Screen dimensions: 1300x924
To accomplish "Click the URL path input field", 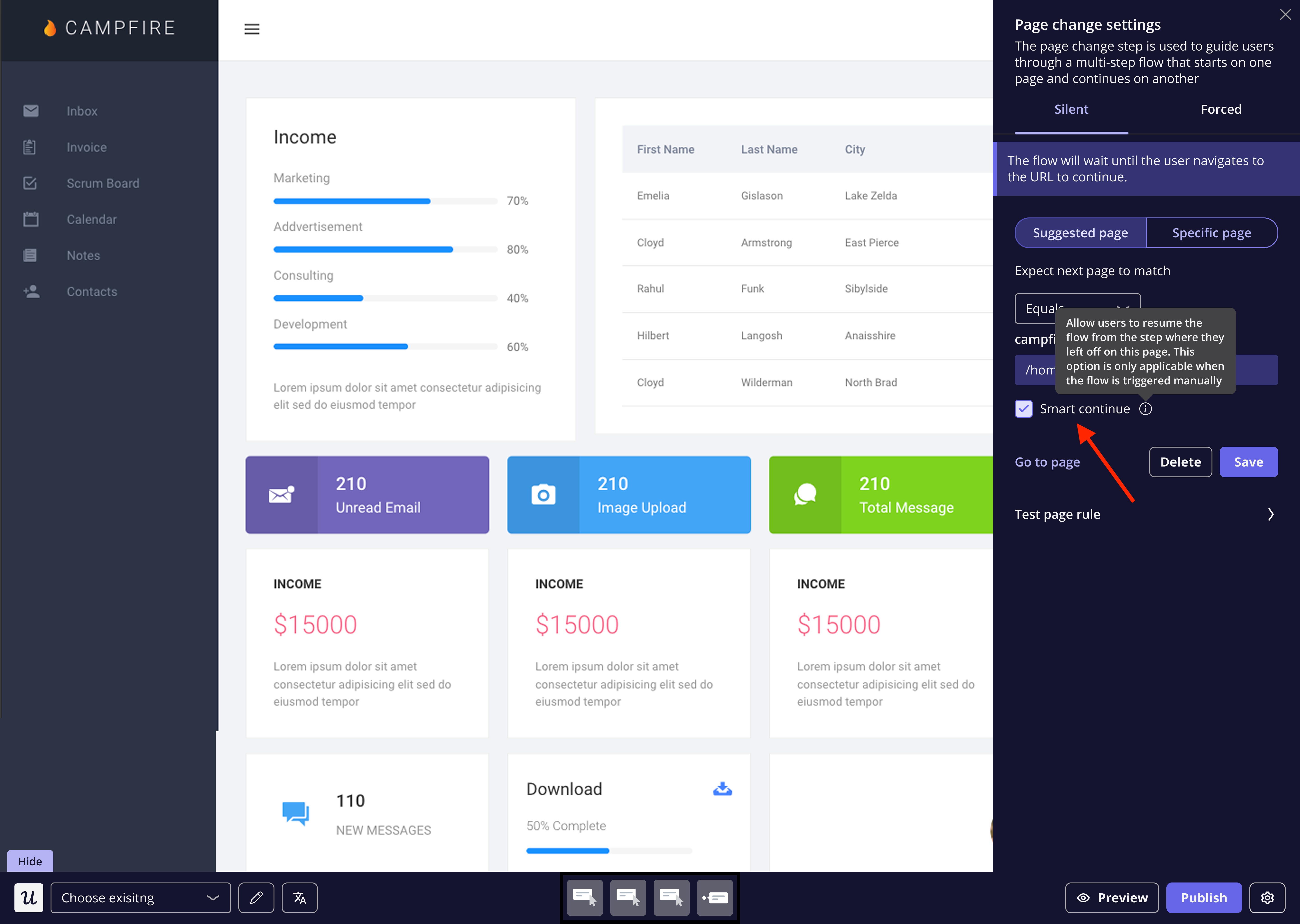I will point(1146,370).
